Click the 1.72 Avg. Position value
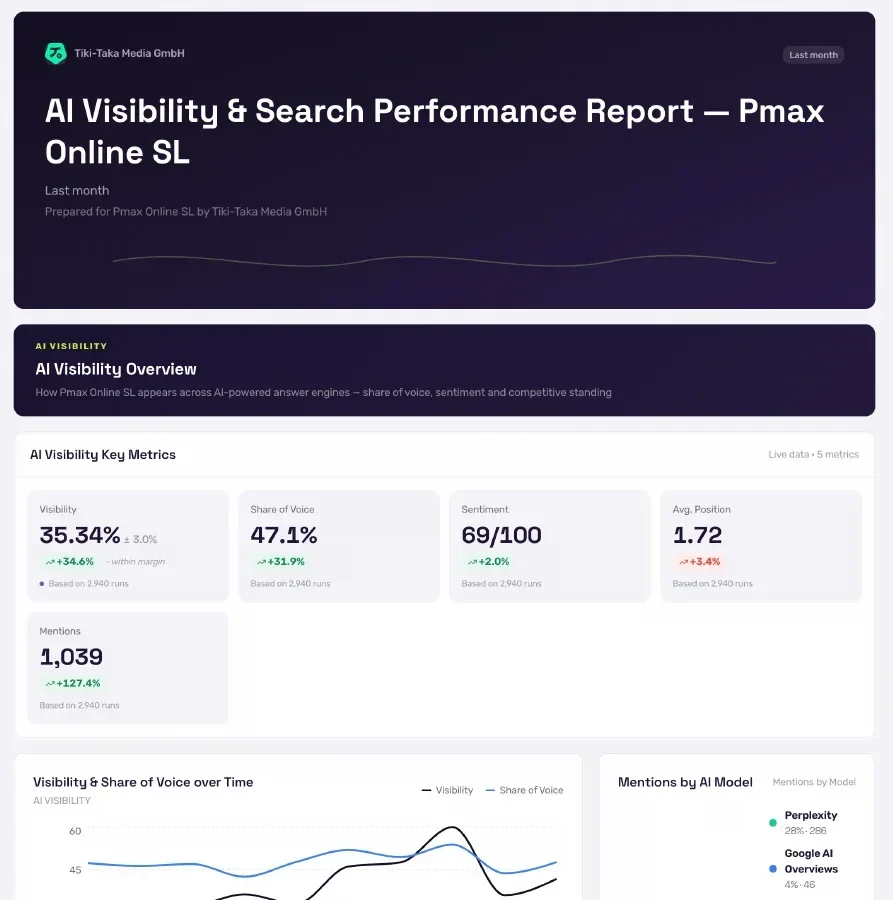The image size is (893, 900). (x=697, y=535)
